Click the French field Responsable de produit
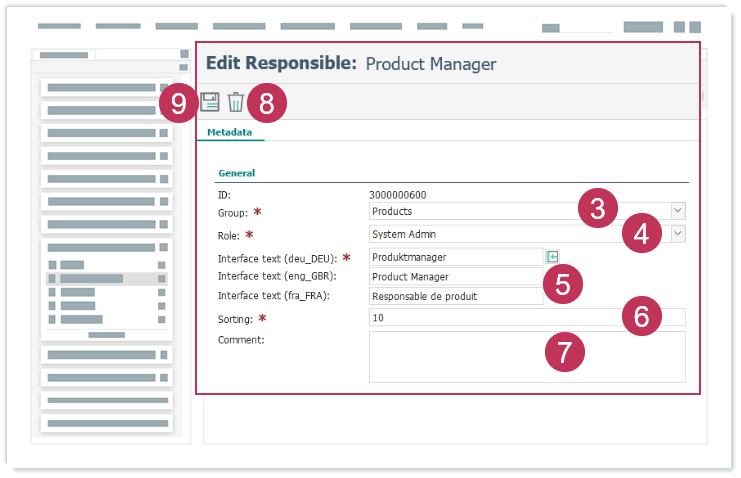 point(455,297)
